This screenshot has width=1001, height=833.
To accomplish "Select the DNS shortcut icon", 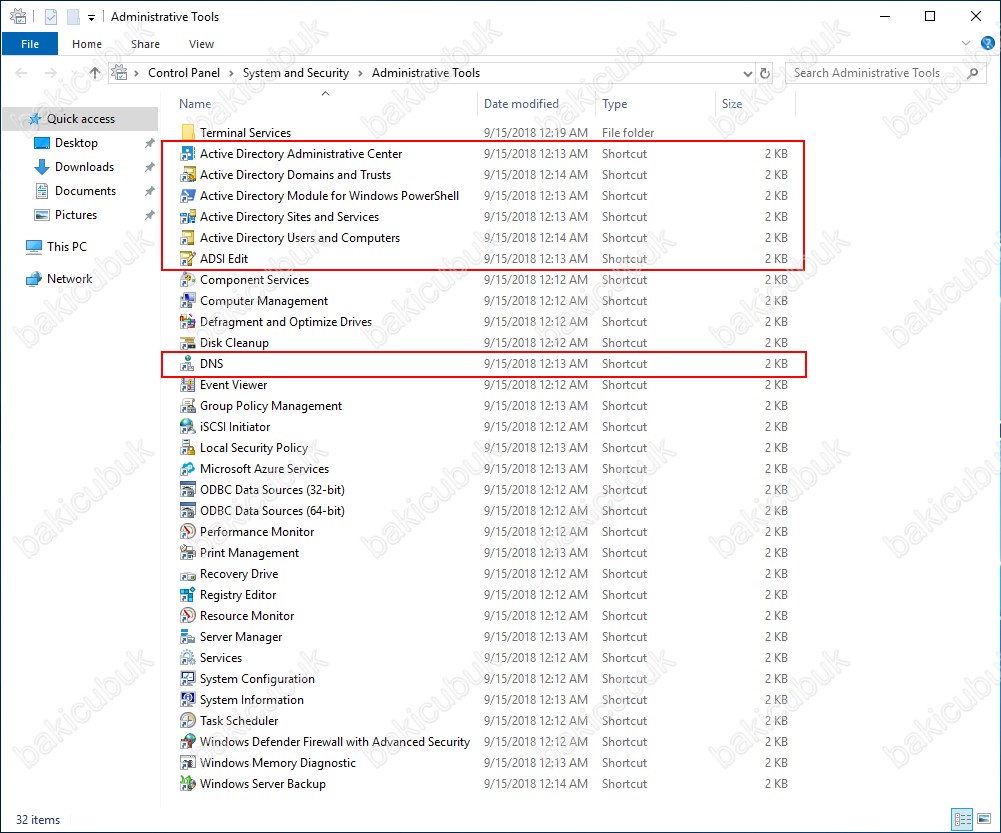I will (x=187, y=364).
